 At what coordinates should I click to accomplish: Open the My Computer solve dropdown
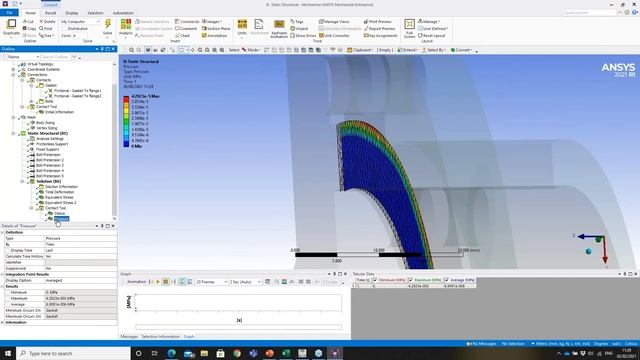(x=80, y=21)
